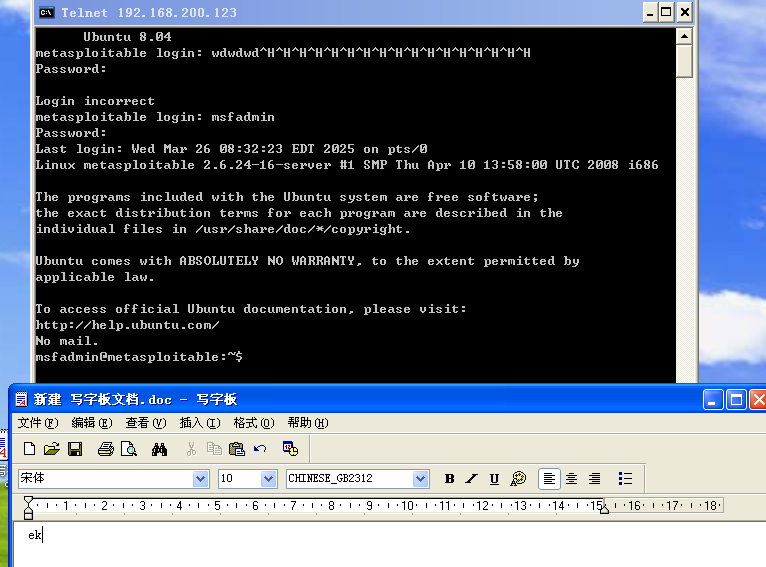
Task: Maximize the WordPad window
Action: point(736,400)
